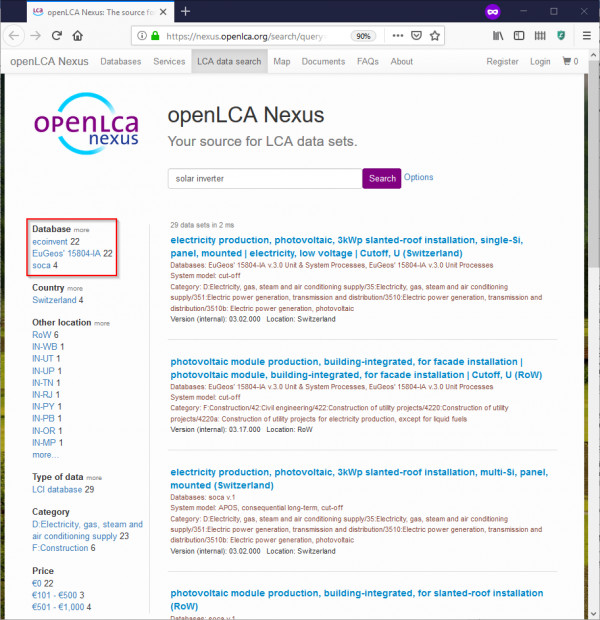This screenshot has height=620, width=600.
Task: Filter by €0 price
Action: 37,584
